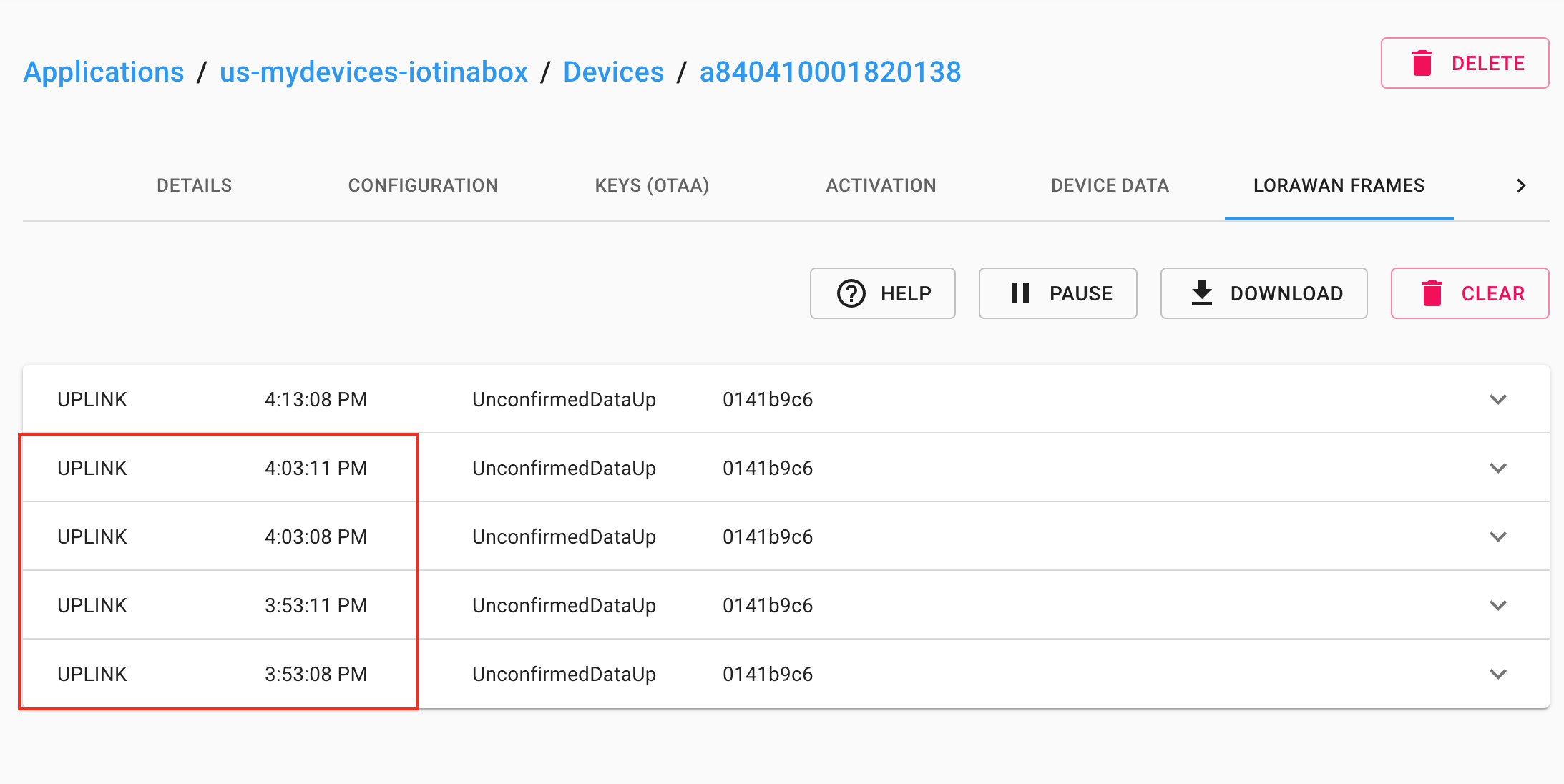Viewport: 1564px width, 784px height.
Task: Select the LoRaWAN Frames tab
Action: tap(1339, 186)
